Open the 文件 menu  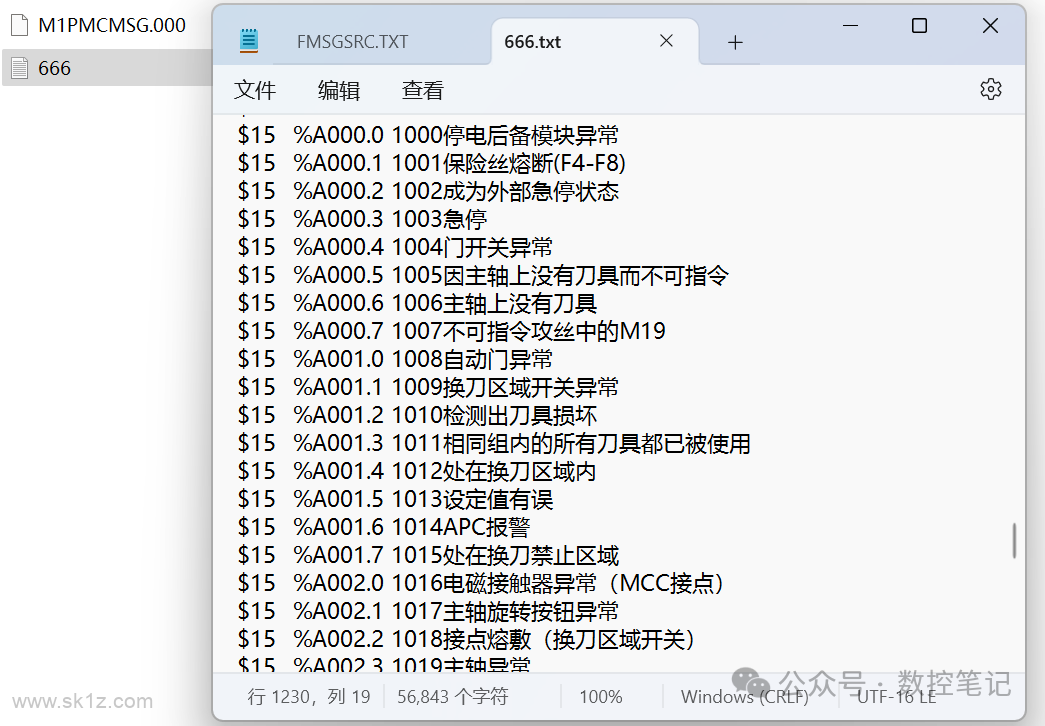tap(255, 90)
